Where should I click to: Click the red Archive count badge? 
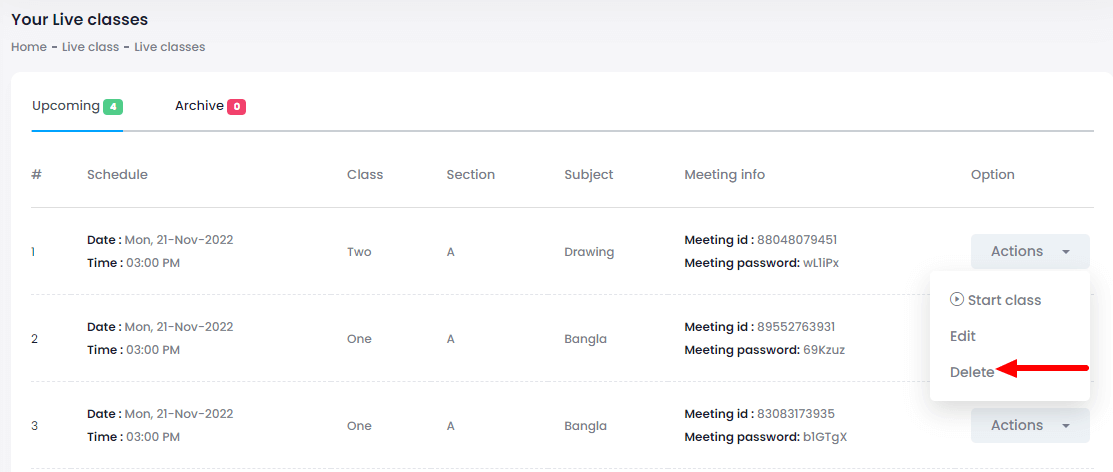[237, 107]
